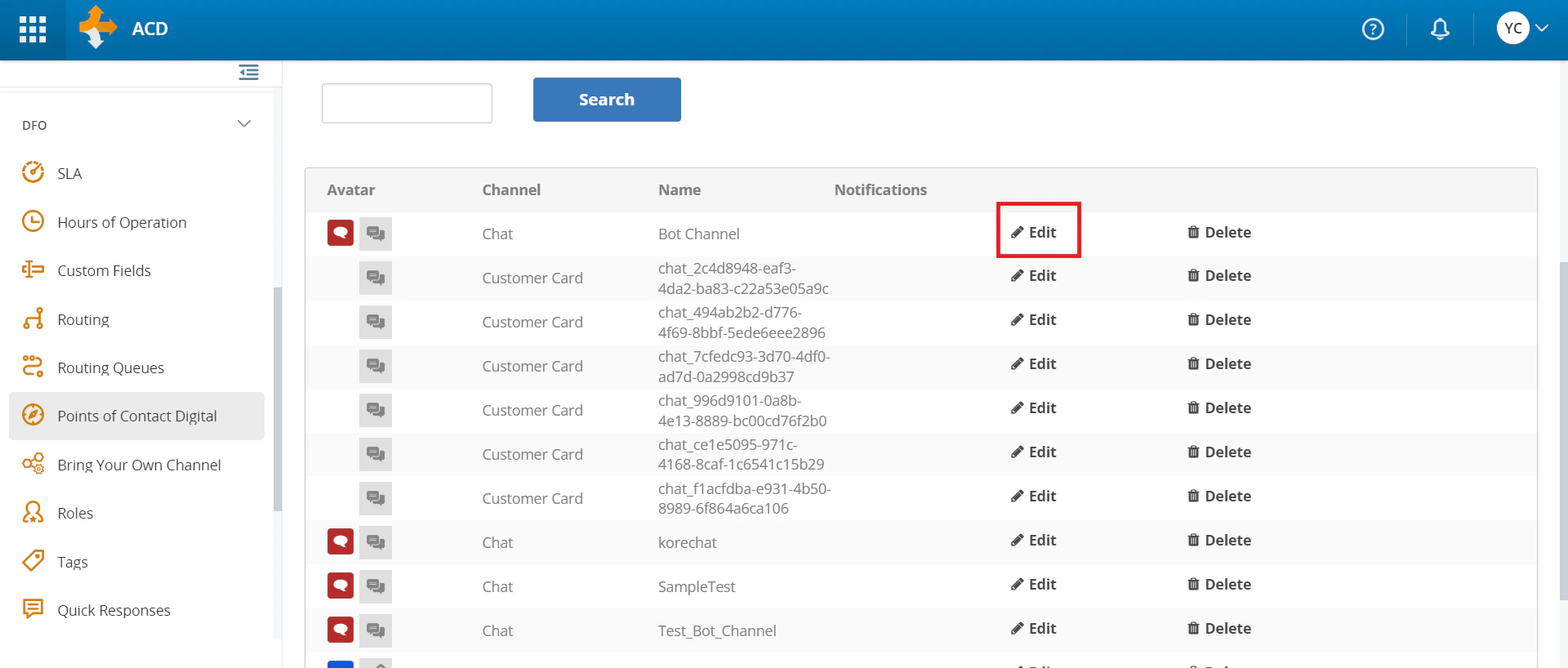Delete the Bot Channel entry
Screen dimensions: 1568x668
1219,233
